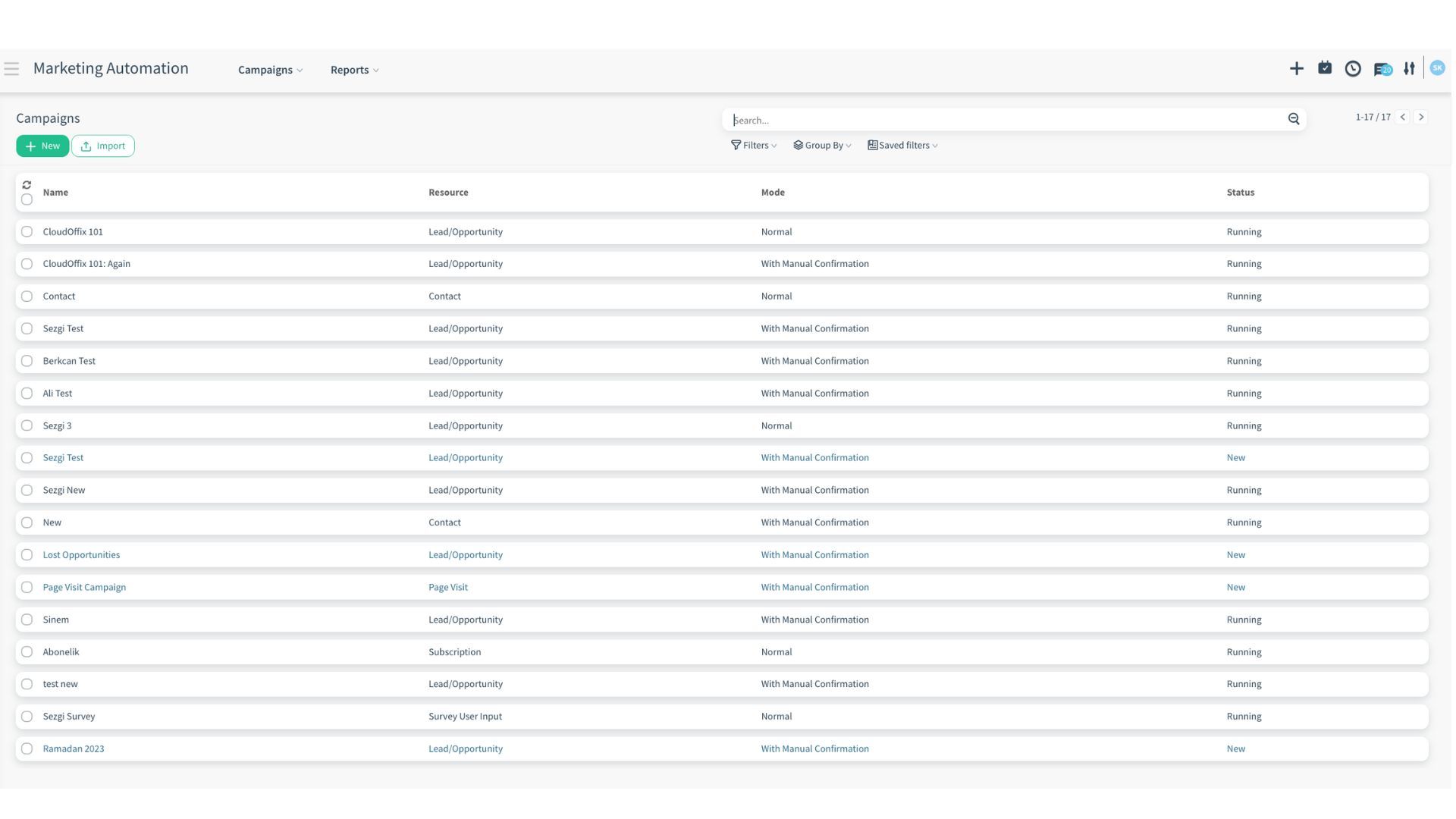
Task: Tick the Page Visit Campaign checkbox
Action: pos(27,588)
